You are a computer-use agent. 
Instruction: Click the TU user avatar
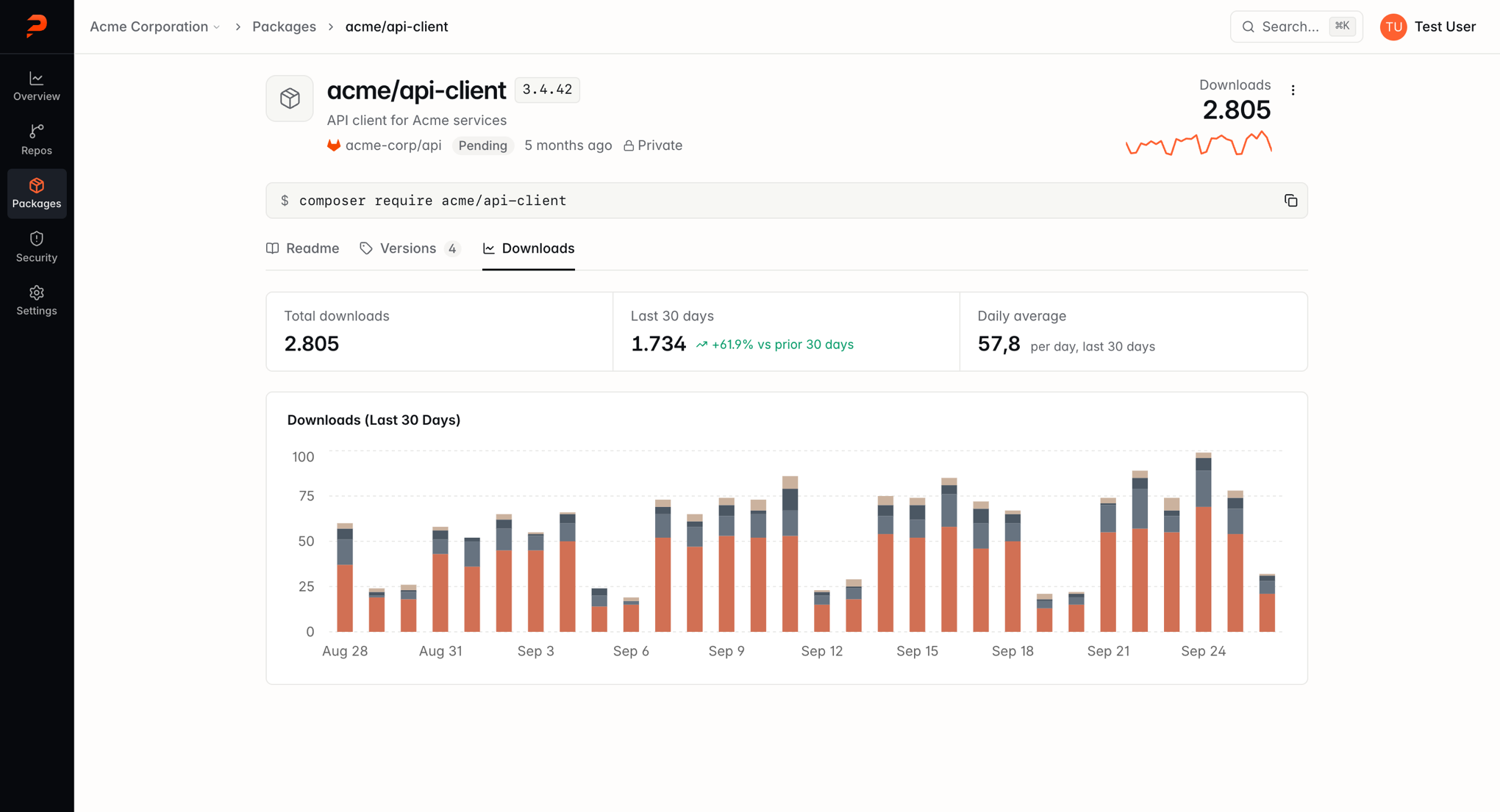(1393, 26)
